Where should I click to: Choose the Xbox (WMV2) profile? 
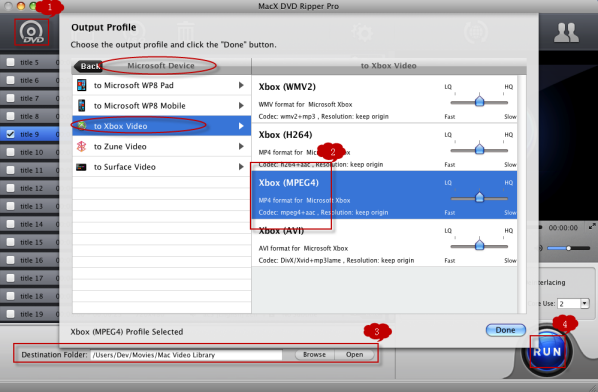click(x=384, y=99)
